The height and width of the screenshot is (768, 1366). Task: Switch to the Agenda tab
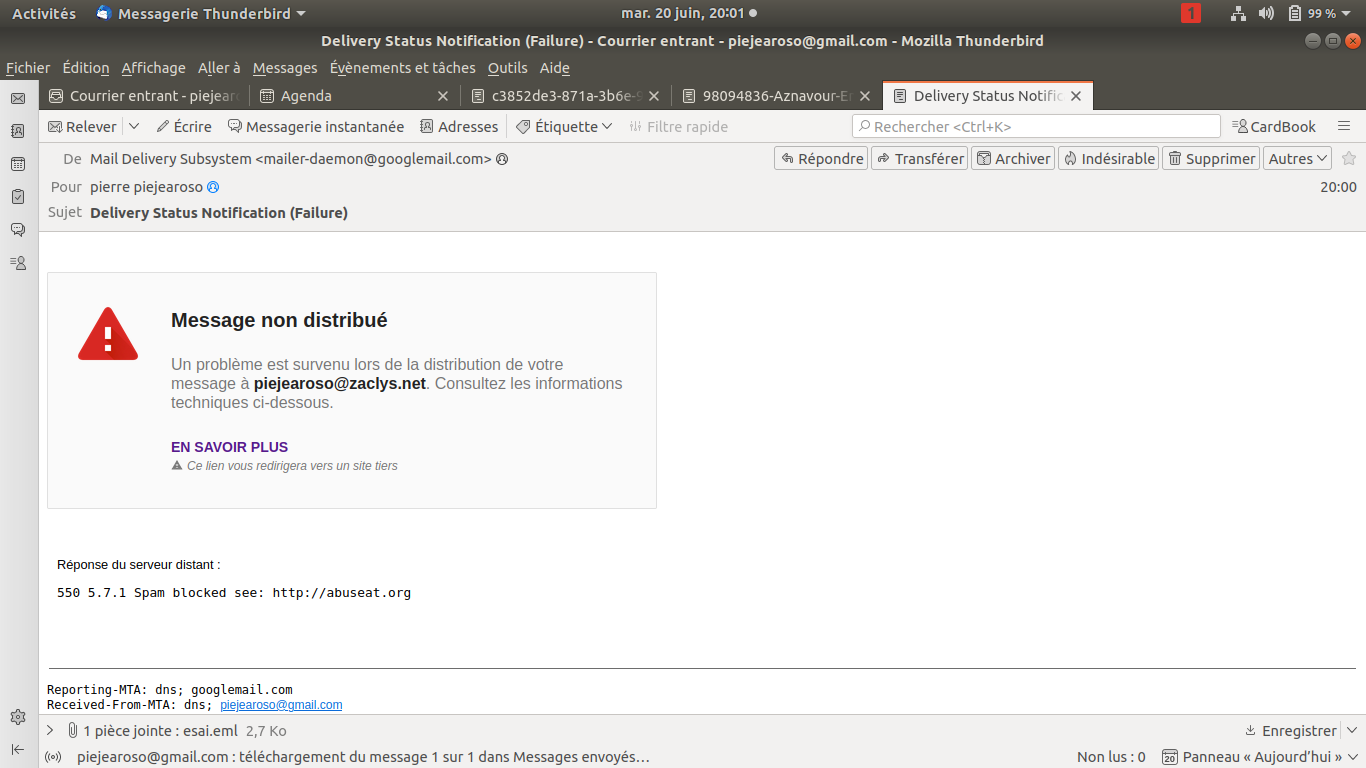pyautogui.click(x=354, y=96)
